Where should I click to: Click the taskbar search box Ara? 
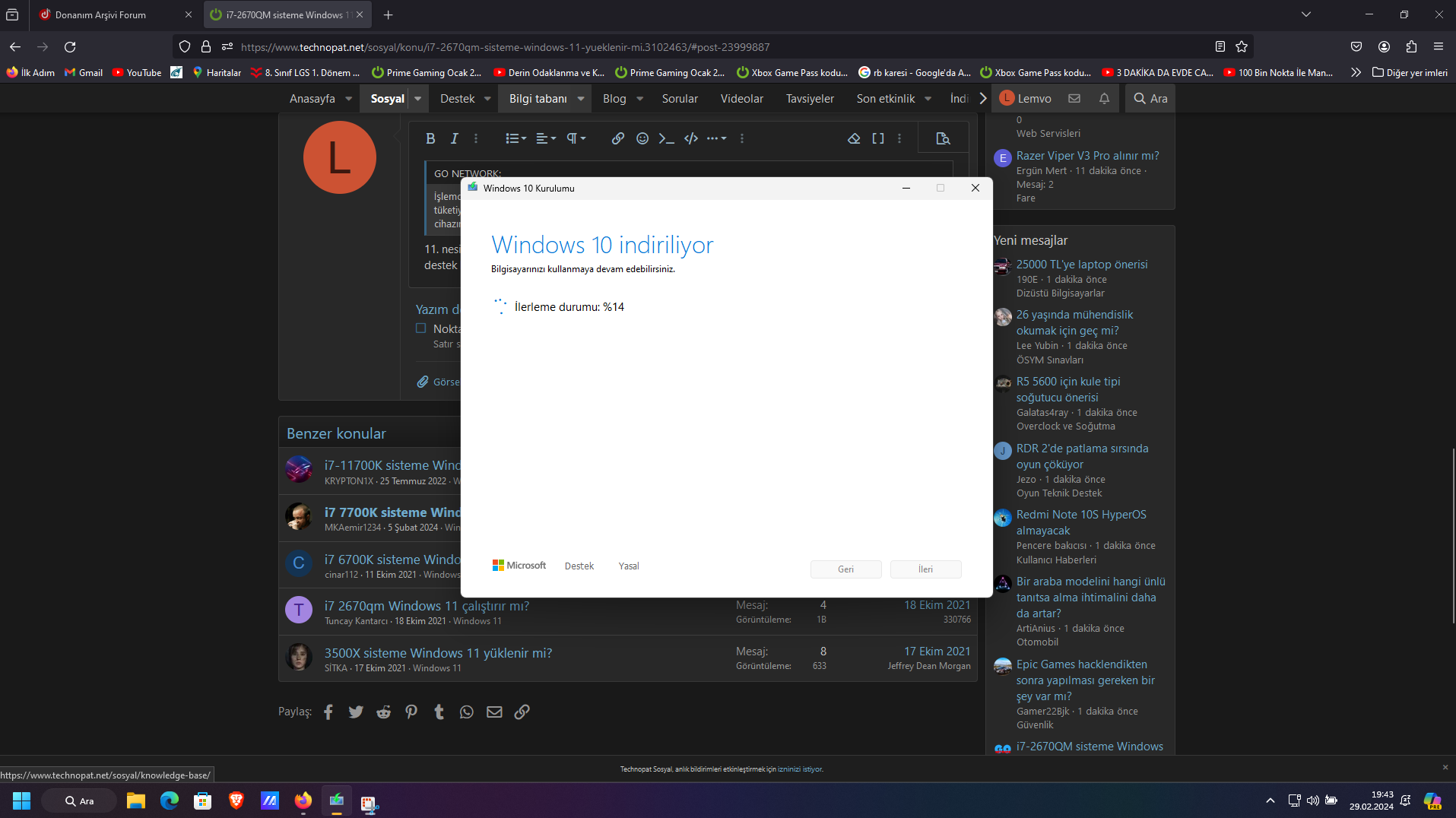click(x=79, y=801)
